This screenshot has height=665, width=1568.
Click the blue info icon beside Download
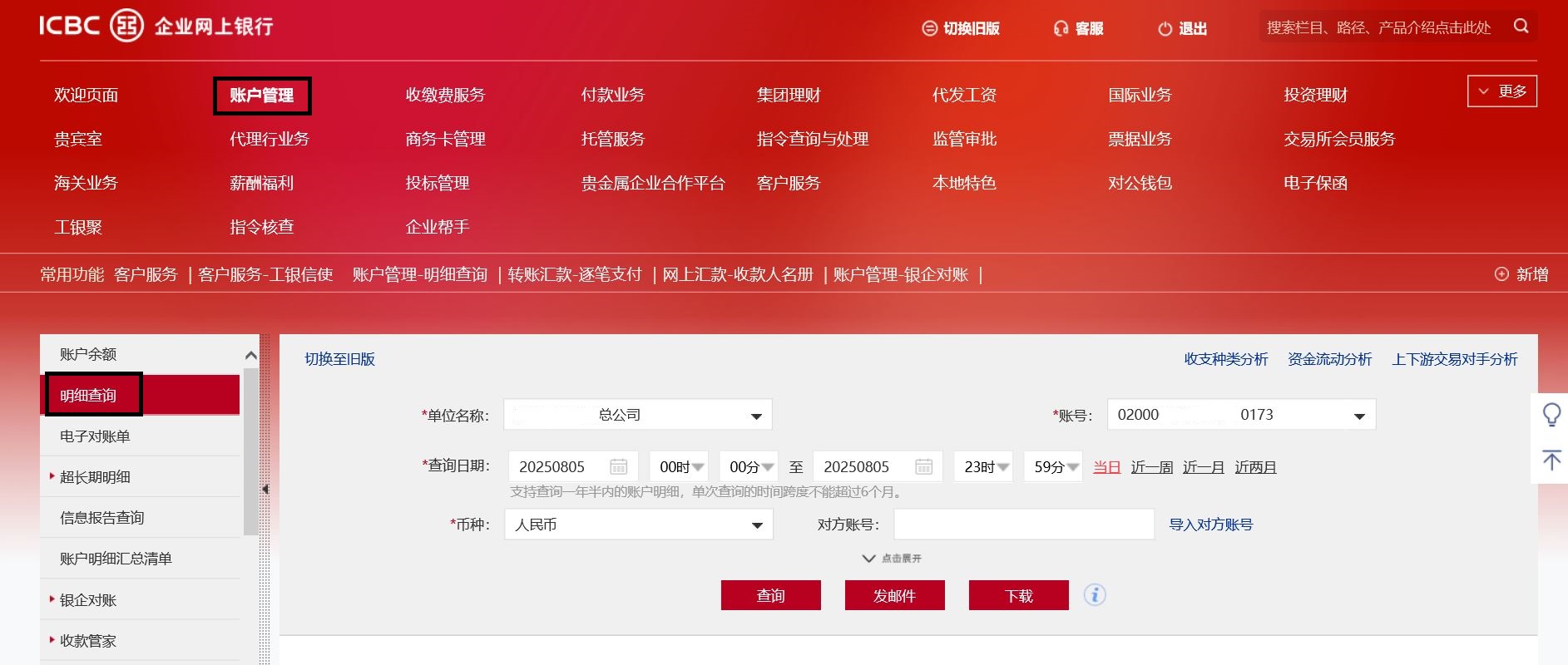coord(1095,595)
